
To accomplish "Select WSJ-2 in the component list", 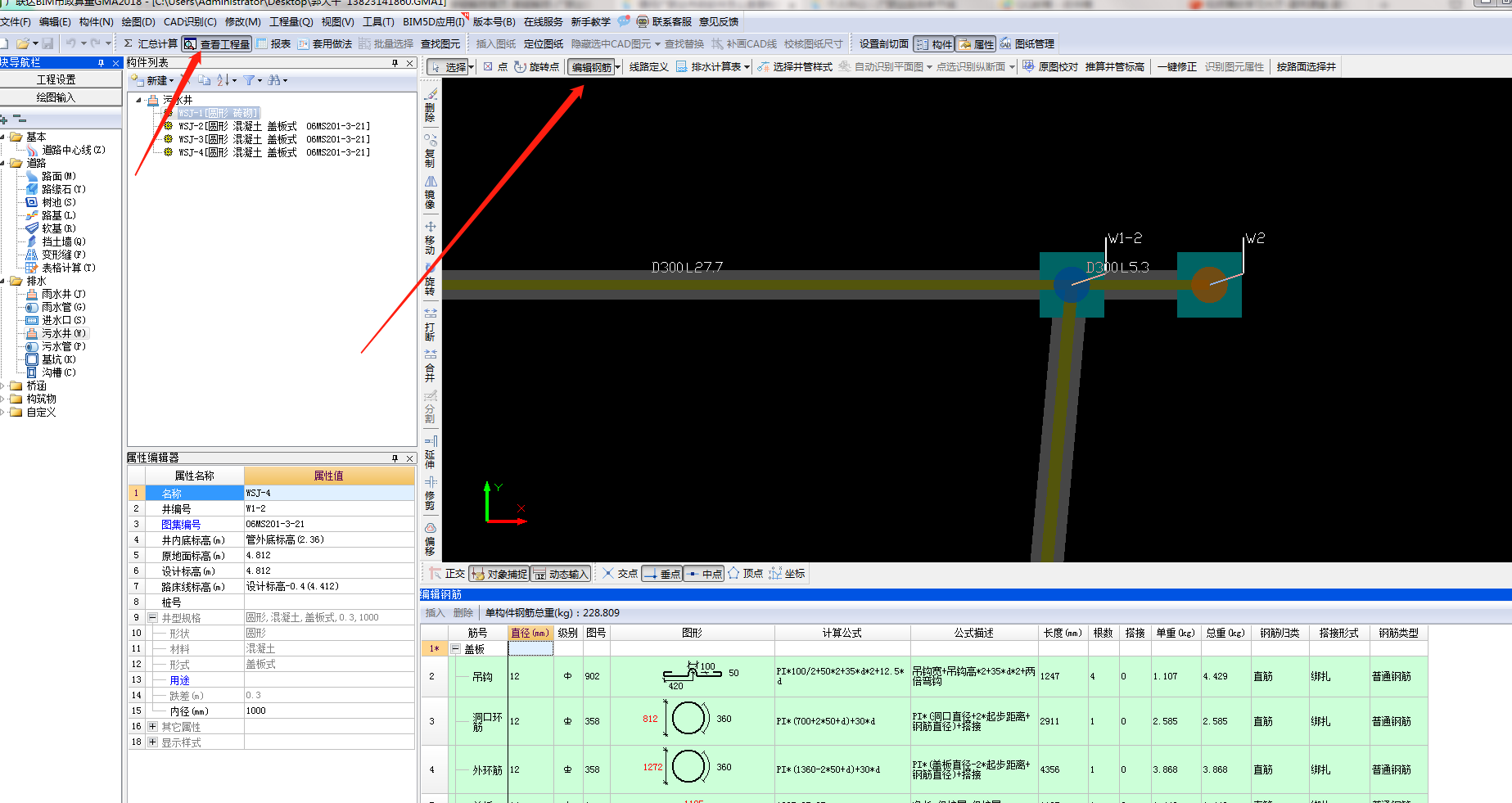I will 274,126.
